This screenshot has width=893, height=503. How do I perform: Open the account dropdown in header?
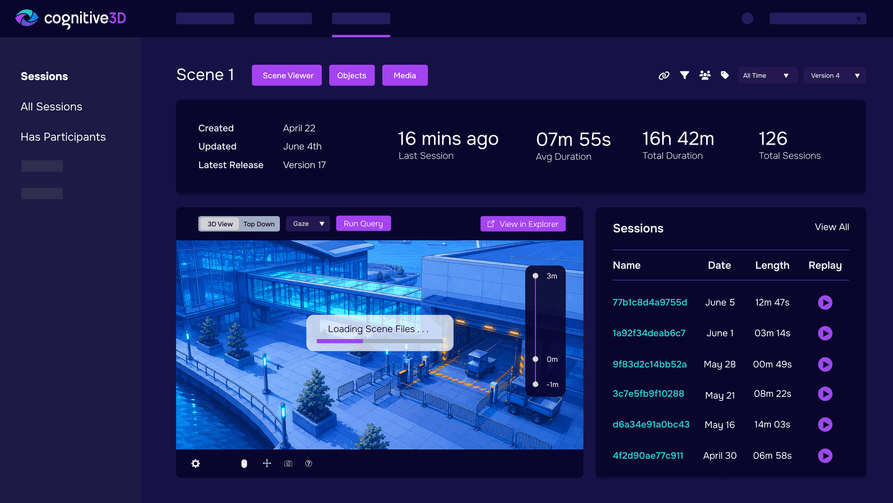[x=817, y=19]
